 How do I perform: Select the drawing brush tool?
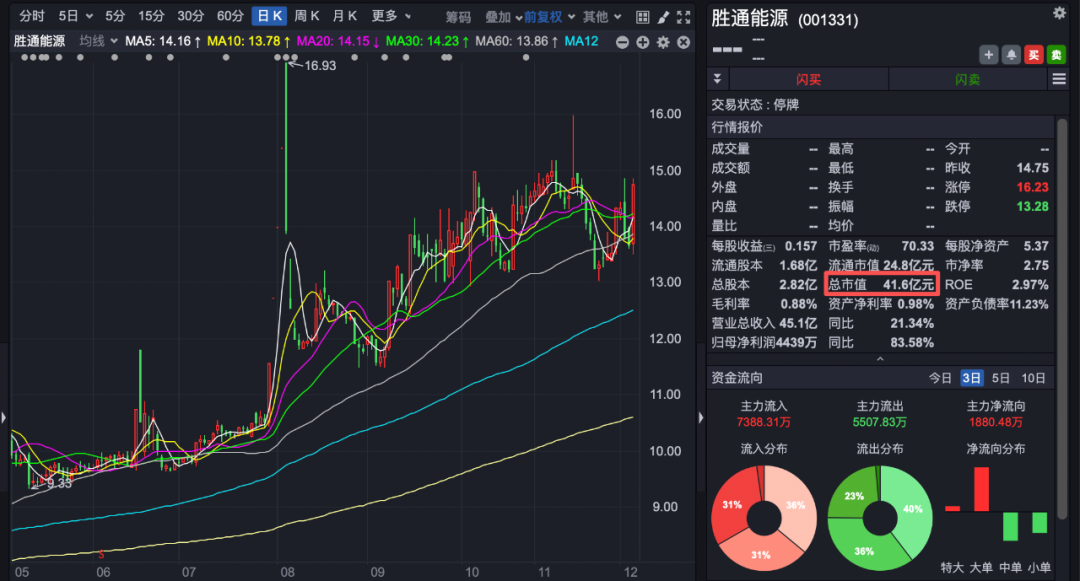tap(662, 16)
